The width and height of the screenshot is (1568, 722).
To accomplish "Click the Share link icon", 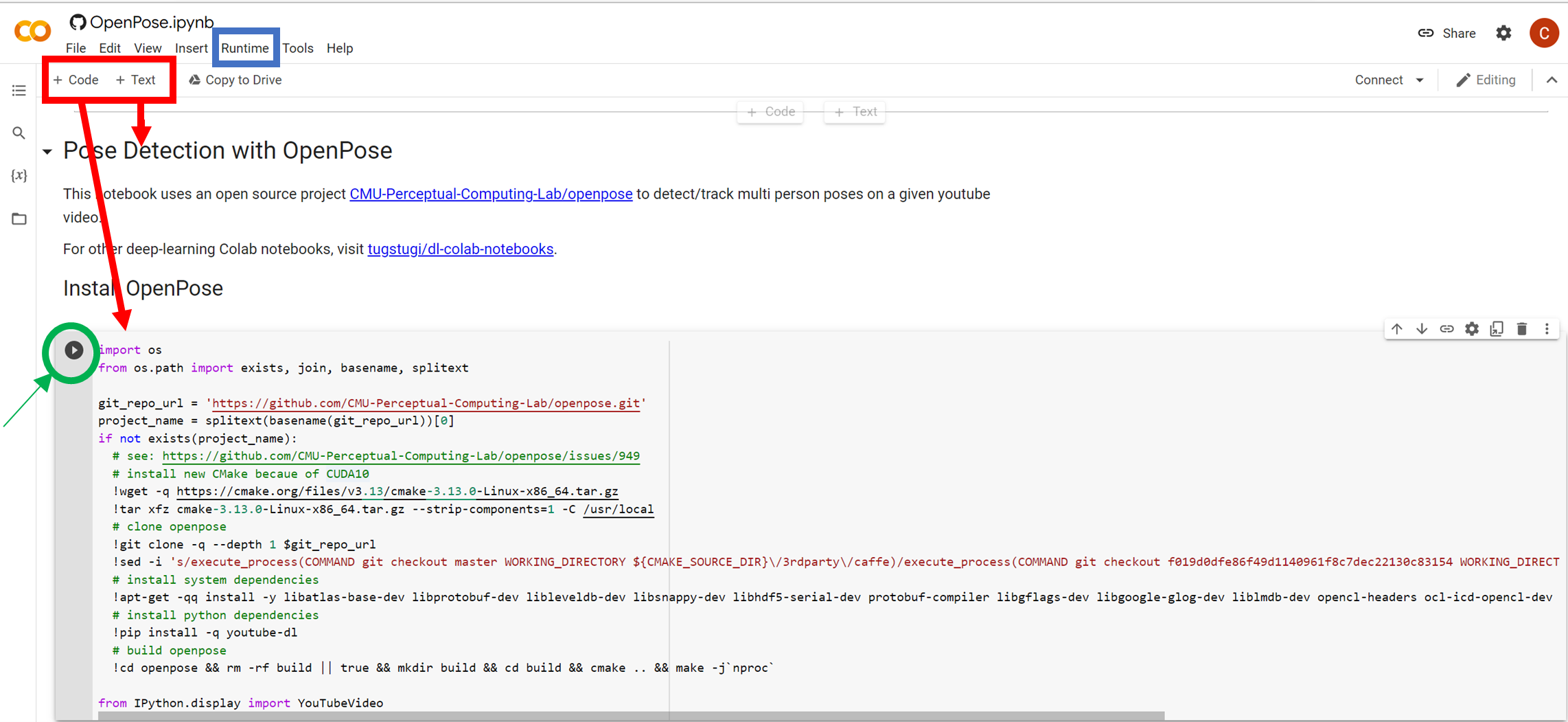I will click(1426, 33).
